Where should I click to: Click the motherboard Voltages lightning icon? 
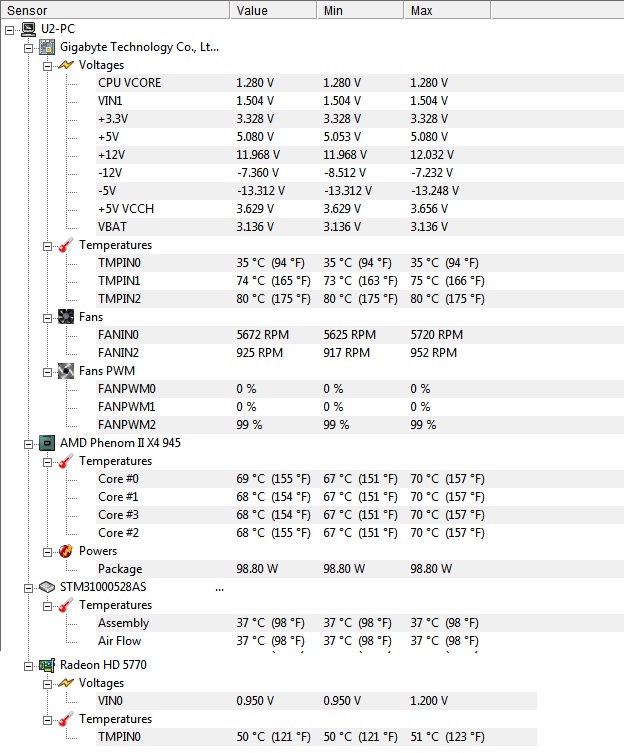[x=66, y=65]
